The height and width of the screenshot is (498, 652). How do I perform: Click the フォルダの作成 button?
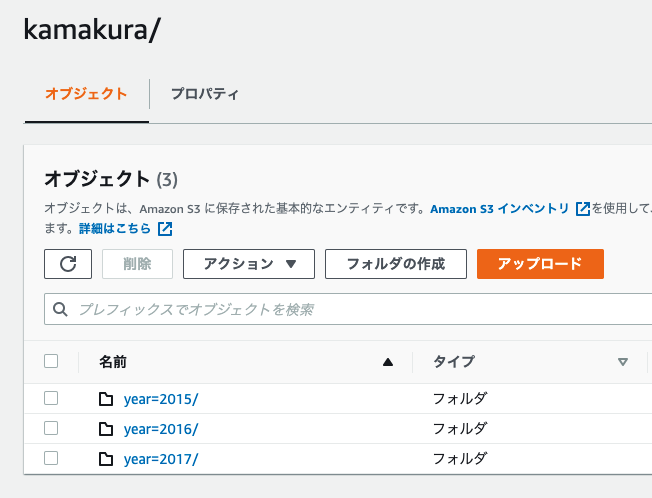(396, 264)
